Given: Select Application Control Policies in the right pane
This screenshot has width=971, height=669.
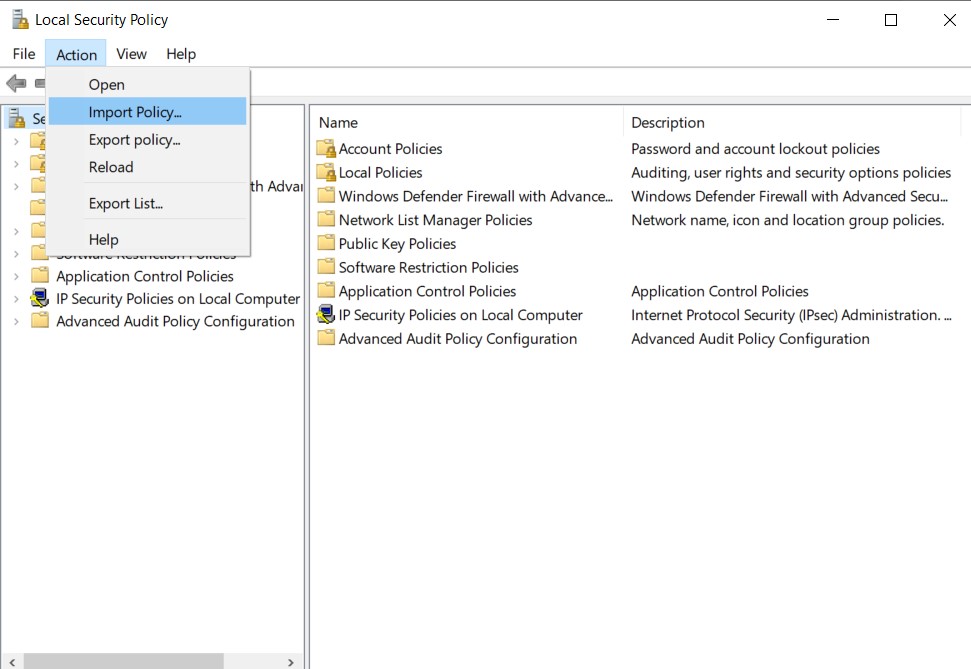Looking at the screenshot, I should click(427, 291).
